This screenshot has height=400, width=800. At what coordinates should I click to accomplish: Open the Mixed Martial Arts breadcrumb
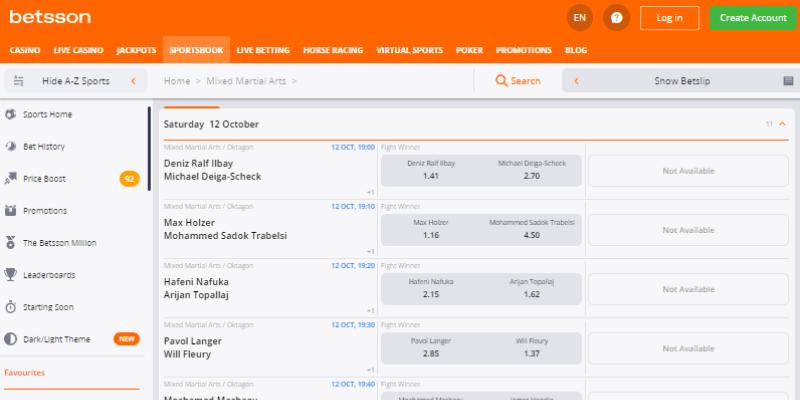[x=246, y=81]
